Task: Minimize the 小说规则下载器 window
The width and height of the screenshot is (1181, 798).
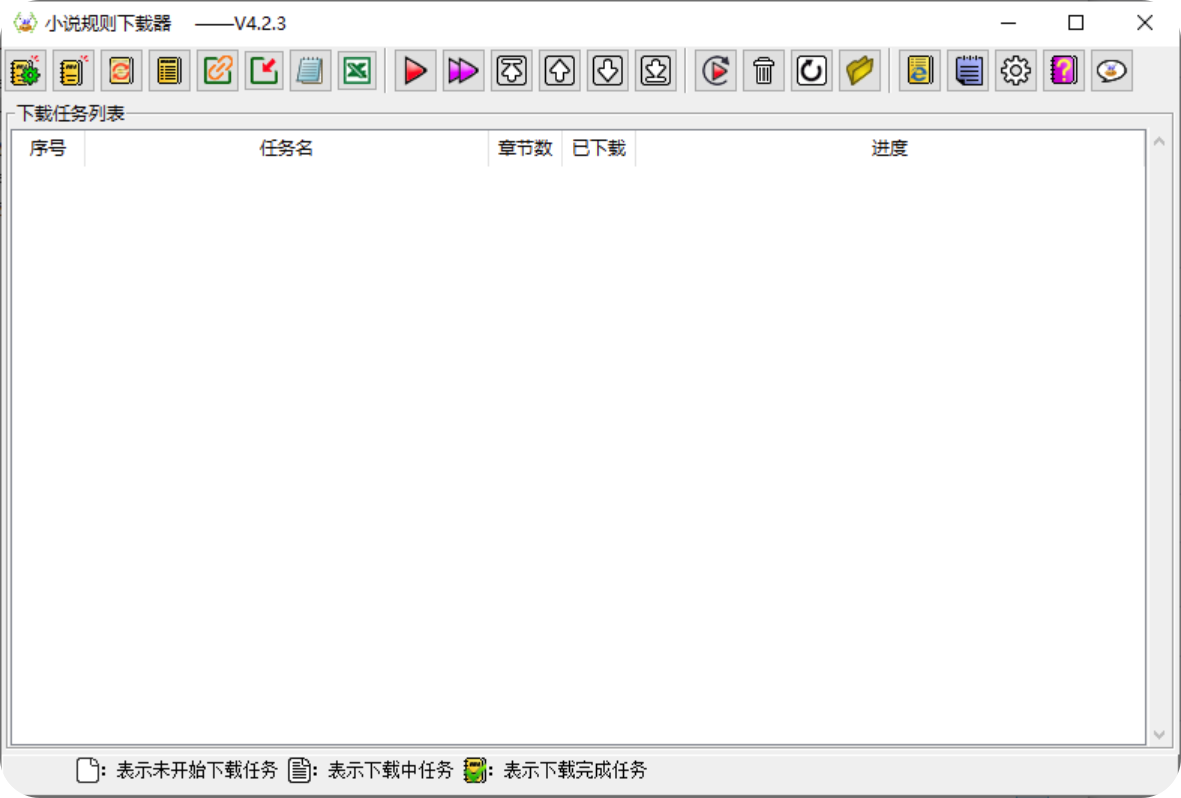Action: coord(1009,23)
